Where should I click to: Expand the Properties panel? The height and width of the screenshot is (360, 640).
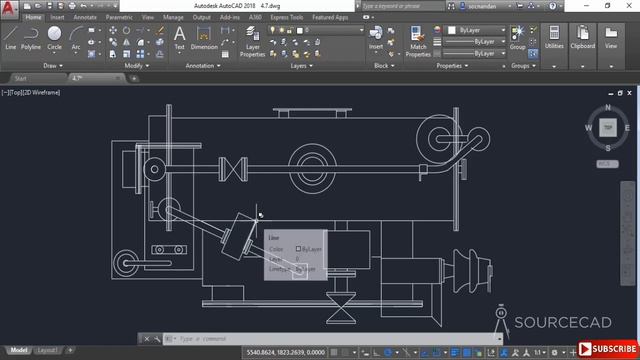click(x=452, y=66)
